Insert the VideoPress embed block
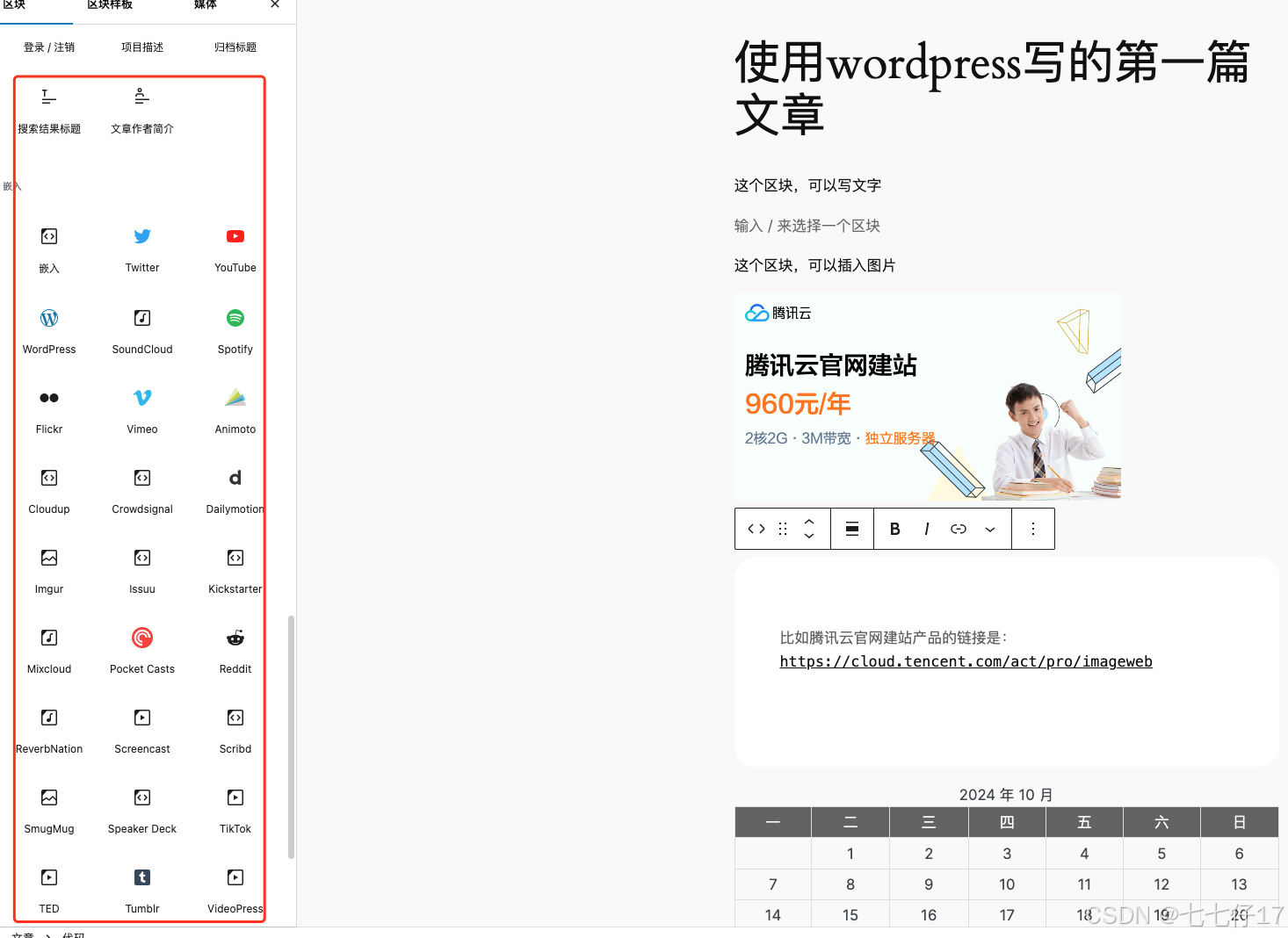1288x938 pixels. (x=235, y=891)
